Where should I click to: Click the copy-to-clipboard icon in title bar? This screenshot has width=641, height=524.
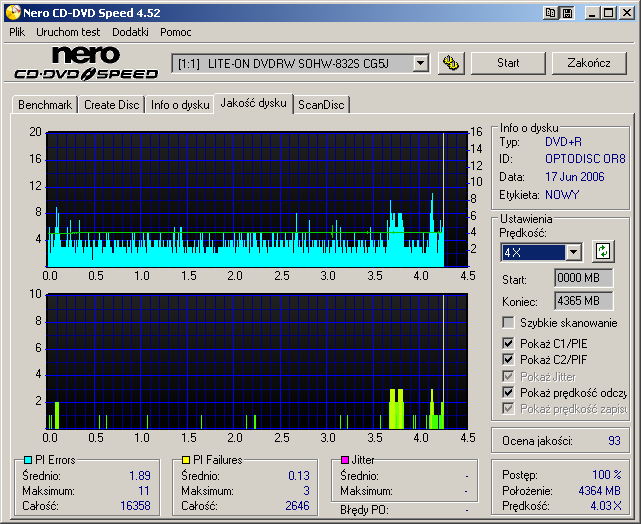(551, 13)
